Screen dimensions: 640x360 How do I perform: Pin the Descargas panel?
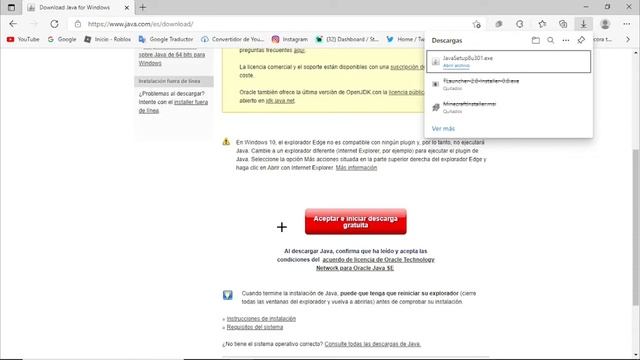pos(581,40)
